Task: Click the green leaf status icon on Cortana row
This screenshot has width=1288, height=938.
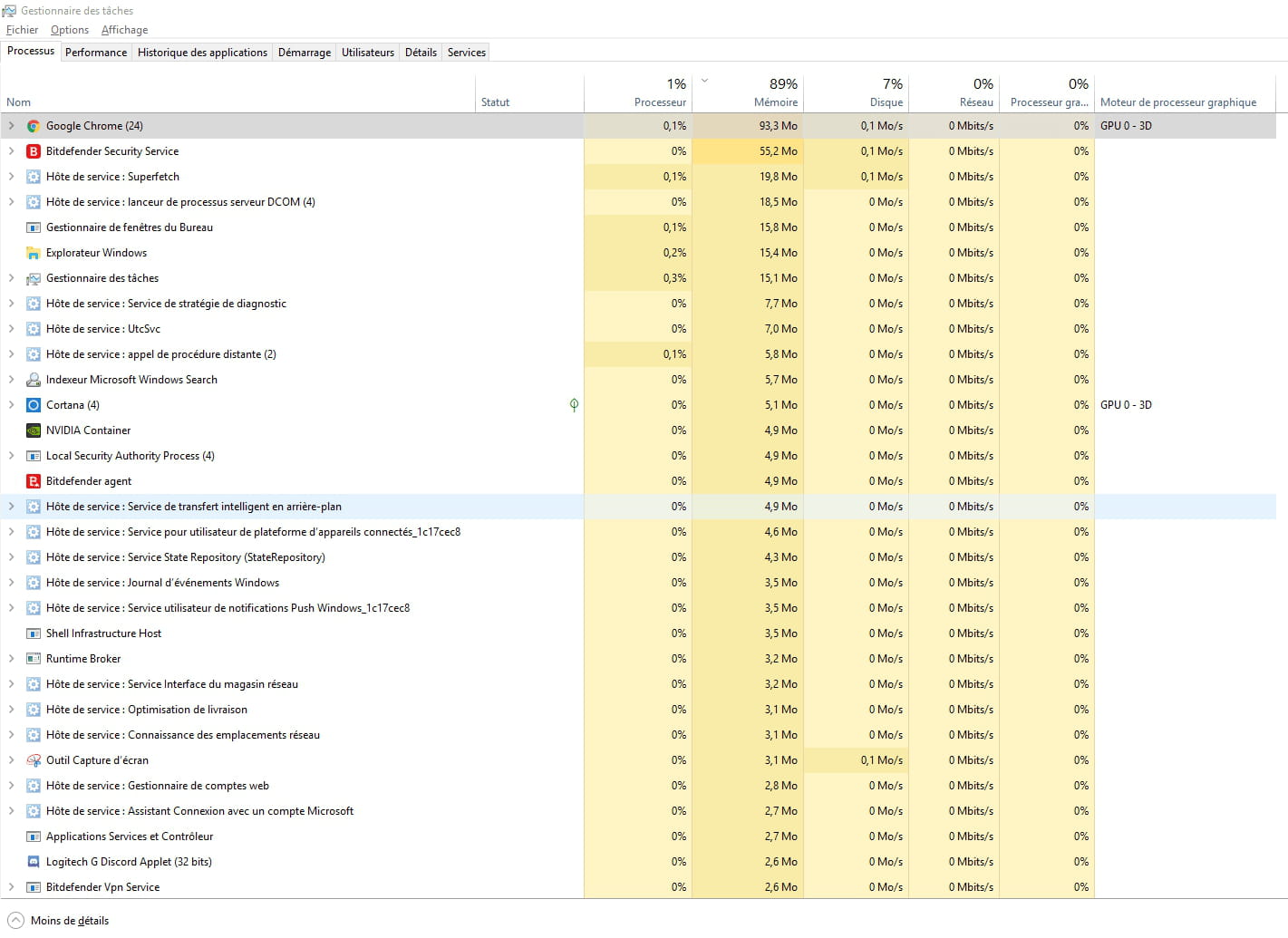Action: [574, 405]
